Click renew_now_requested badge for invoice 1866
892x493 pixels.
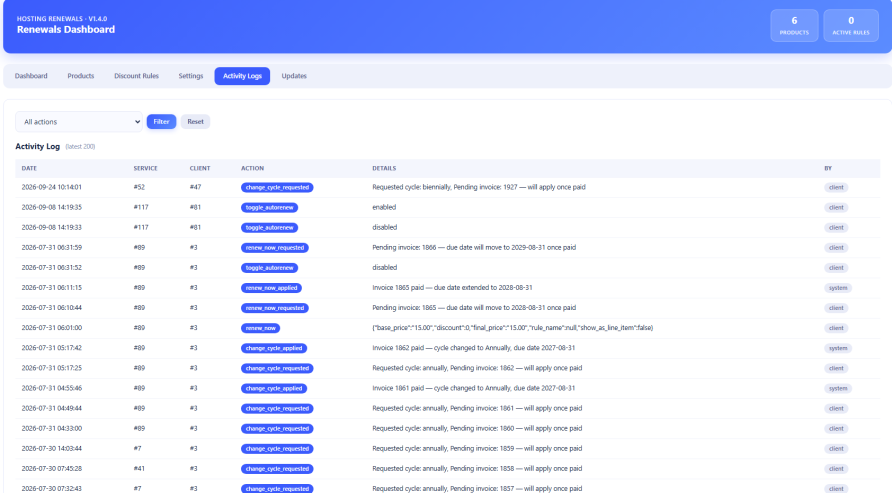pos(275,248)
